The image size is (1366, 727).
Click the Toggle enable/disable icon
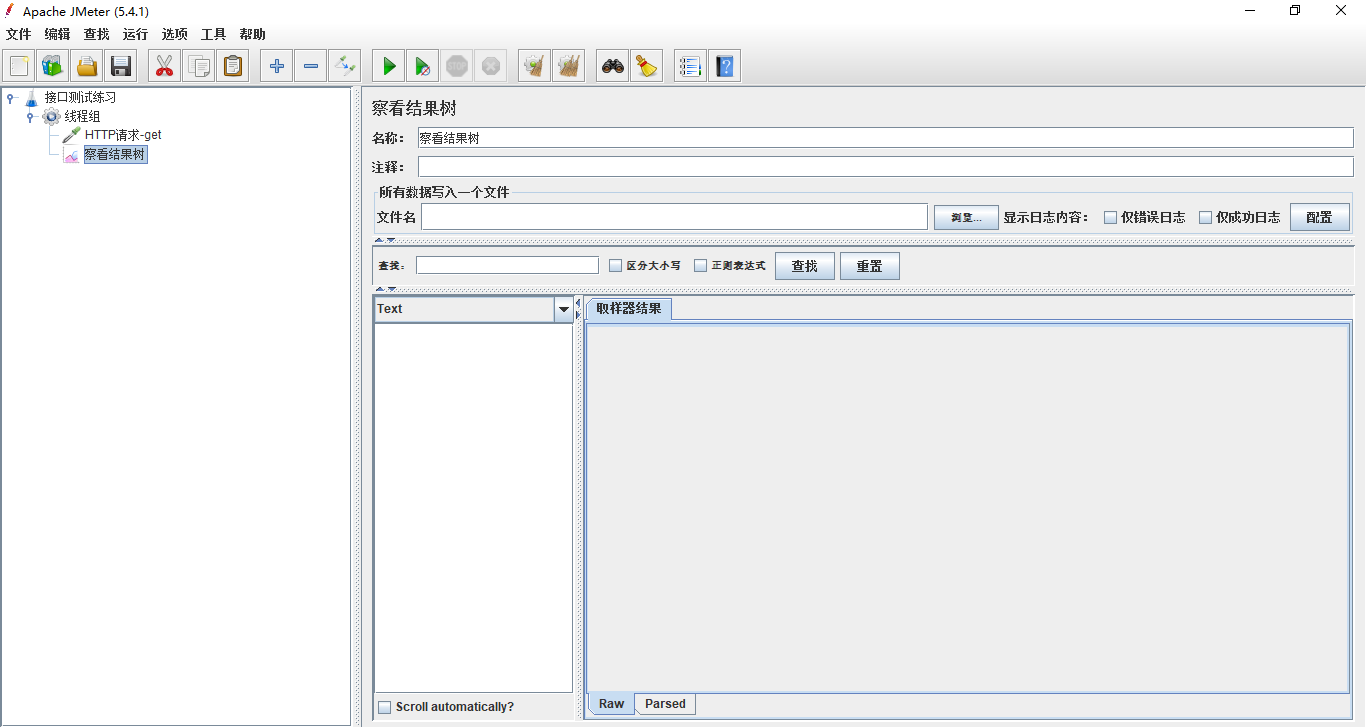345,66
